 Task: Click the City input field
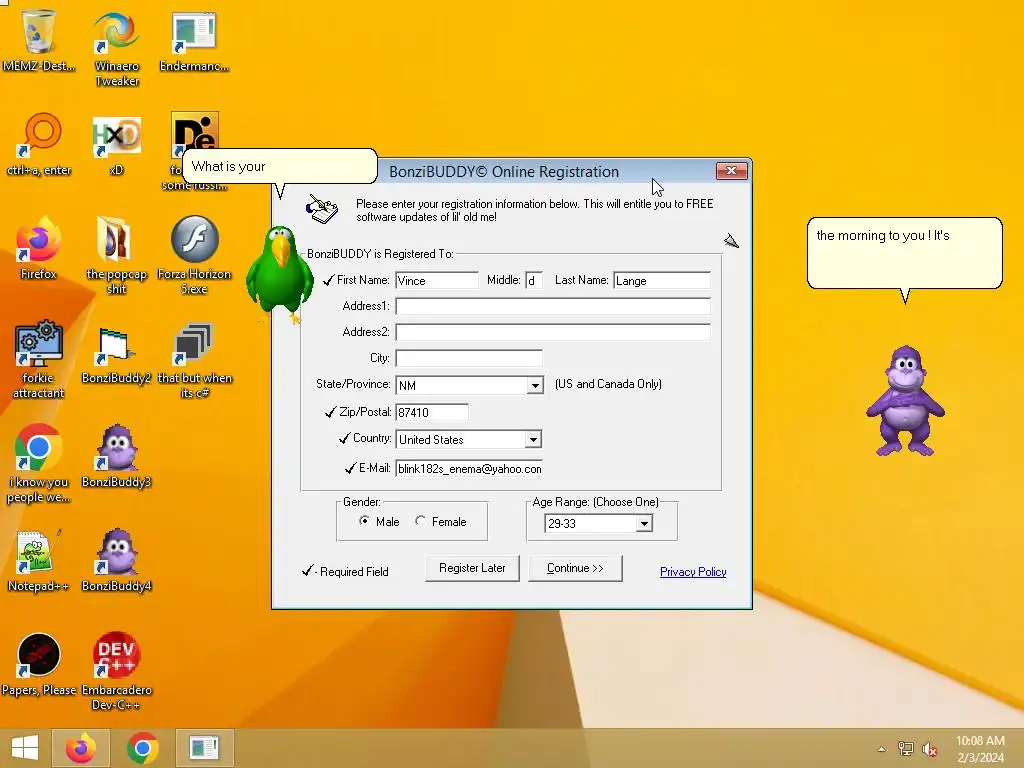pos(469,358)
